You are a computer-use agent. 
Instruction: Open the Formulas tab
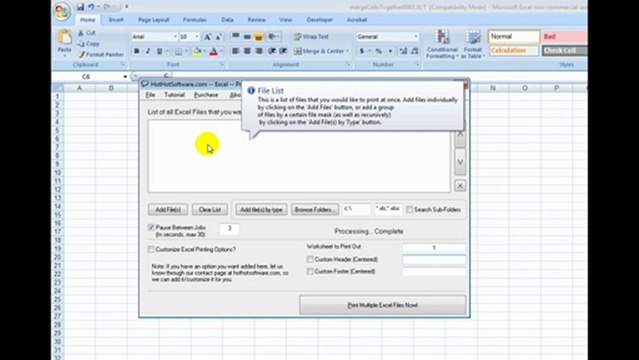click(194, 20)
